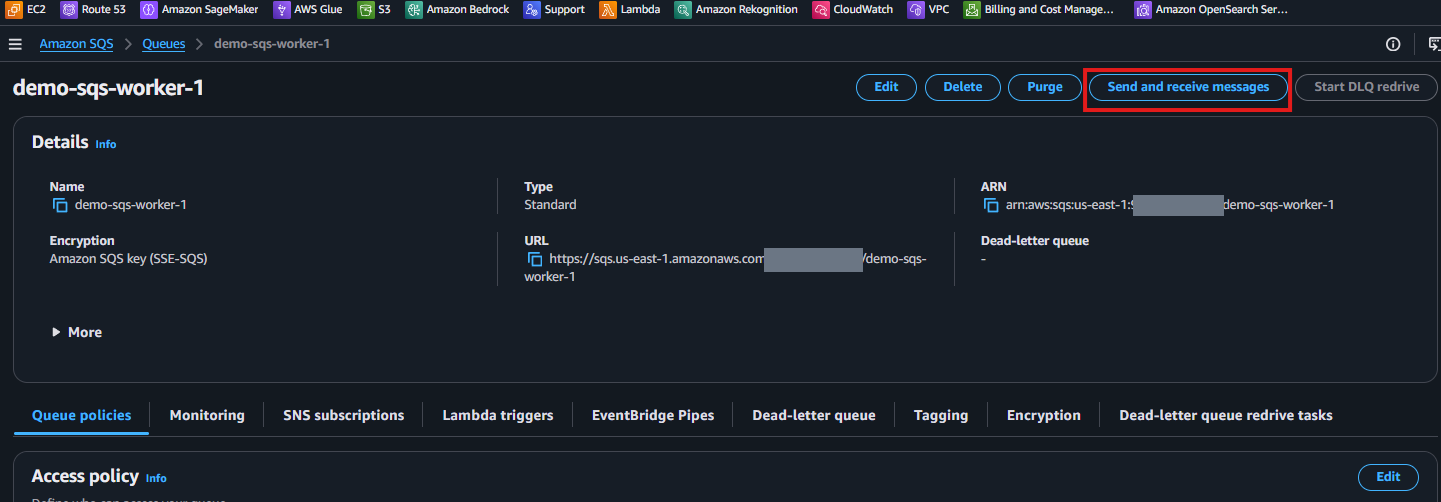This screenshot has width=1441, height=502.
Task: Open Info link beside Access policy
Action: (156, 478)
